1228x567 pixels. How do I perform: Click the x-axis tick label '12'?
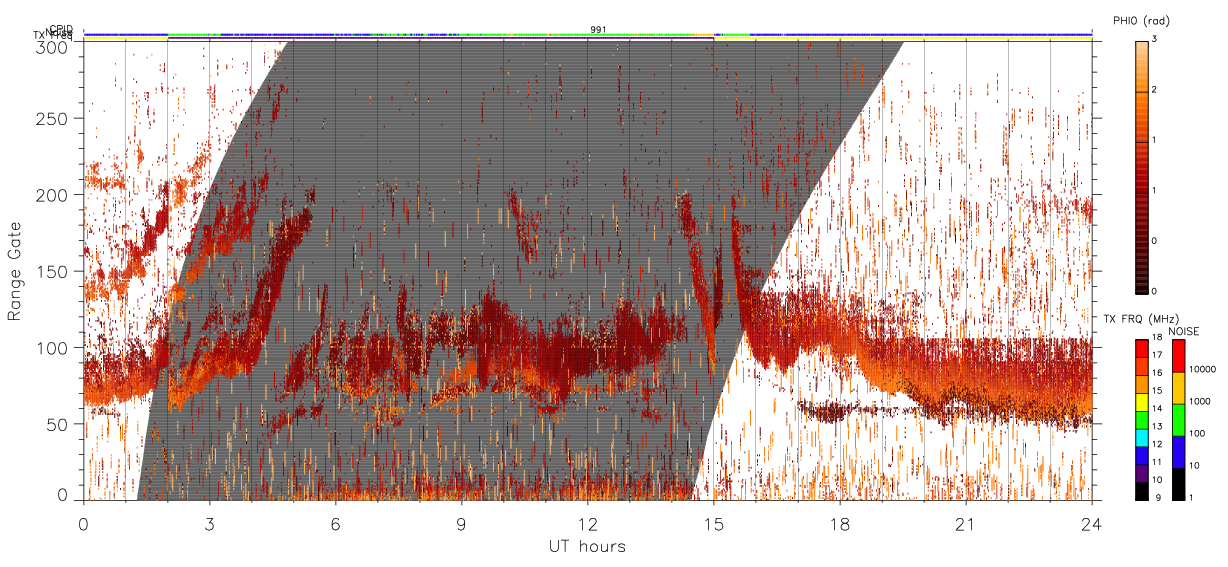(x=588, y=524)
